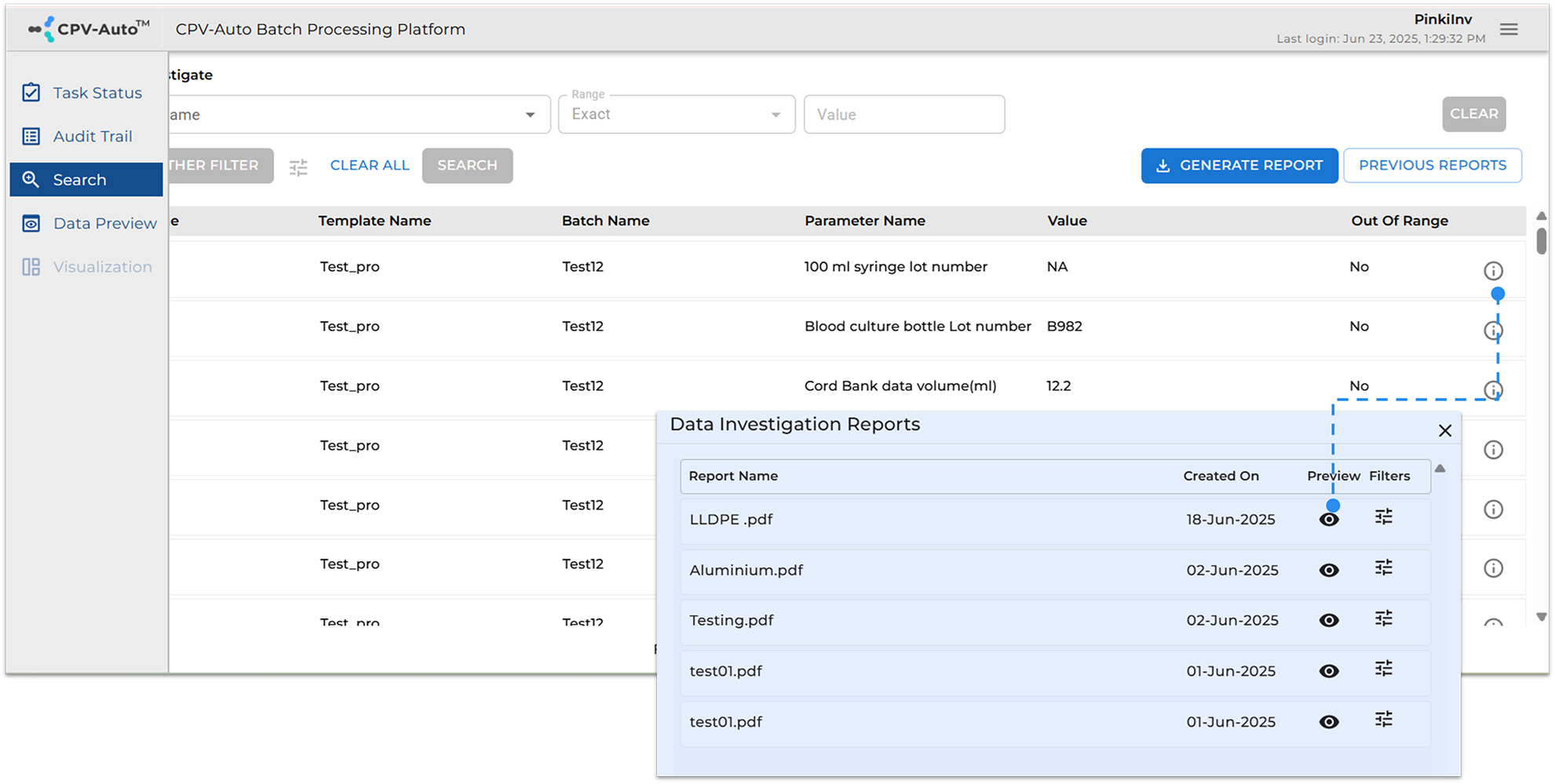
Task: Select the Visualization icon in the sidebar
Action: 31,267
